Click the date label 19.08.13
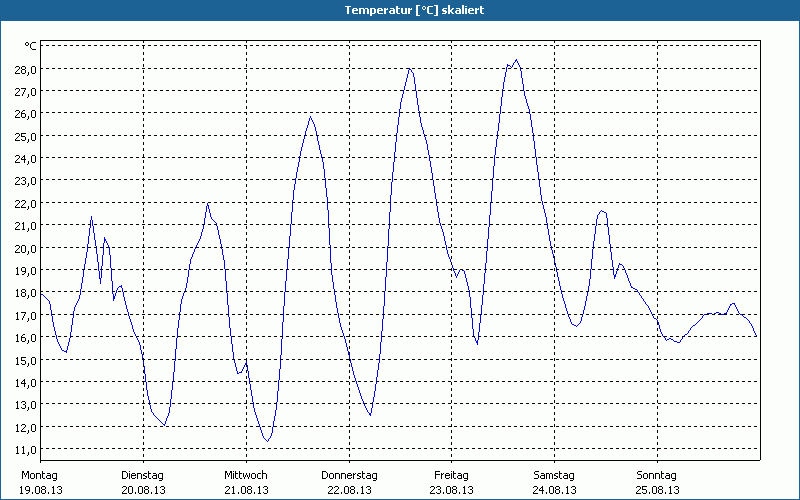This screenshot has width=800, height=500. point(41,490)
